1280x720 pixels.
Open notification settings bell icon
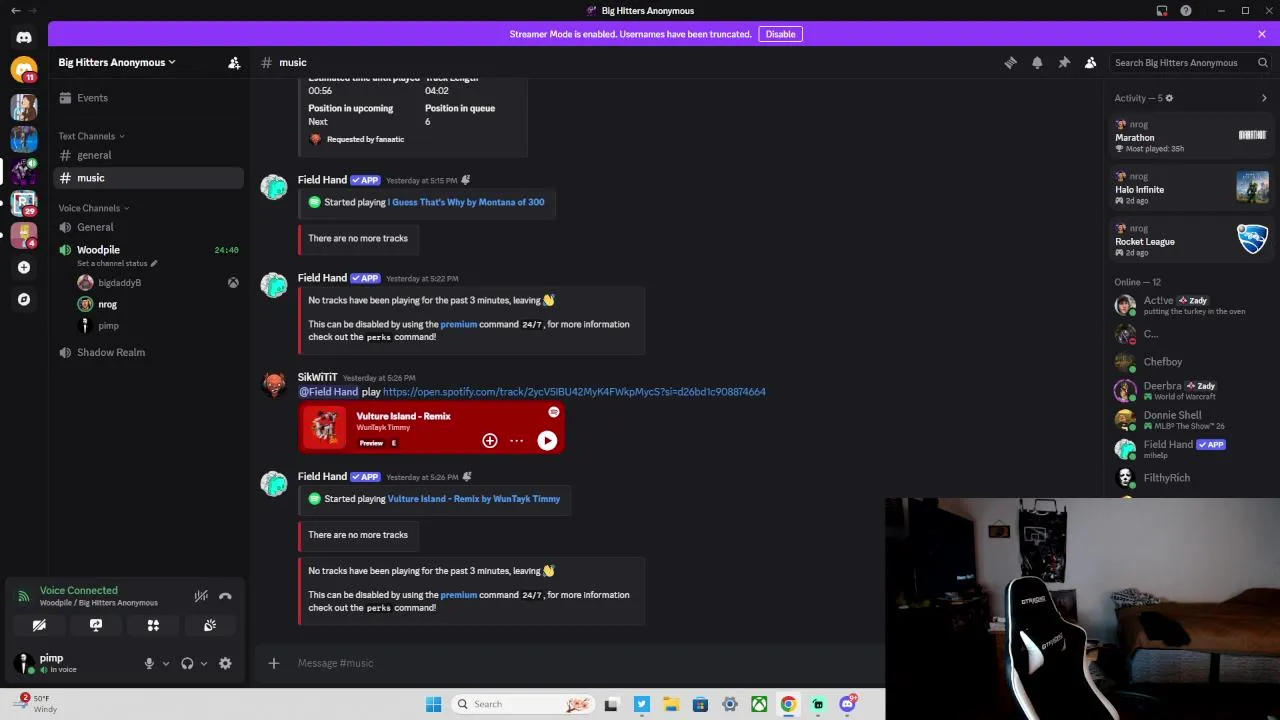point(1037,62)
